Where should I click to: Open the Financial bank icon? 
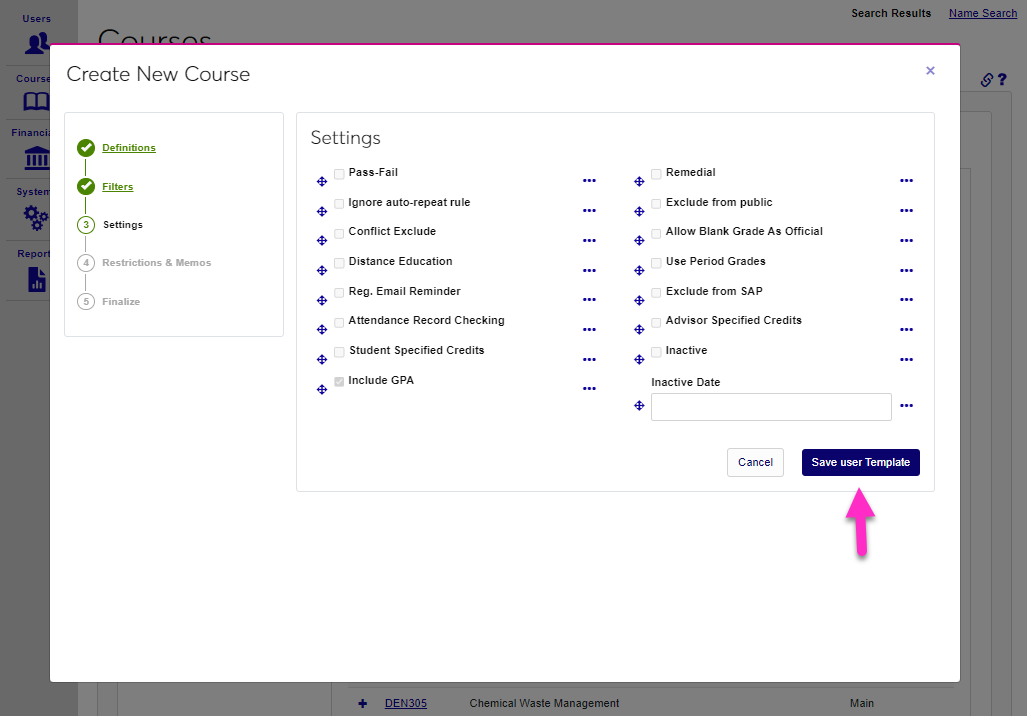click(x=35, y=158)
